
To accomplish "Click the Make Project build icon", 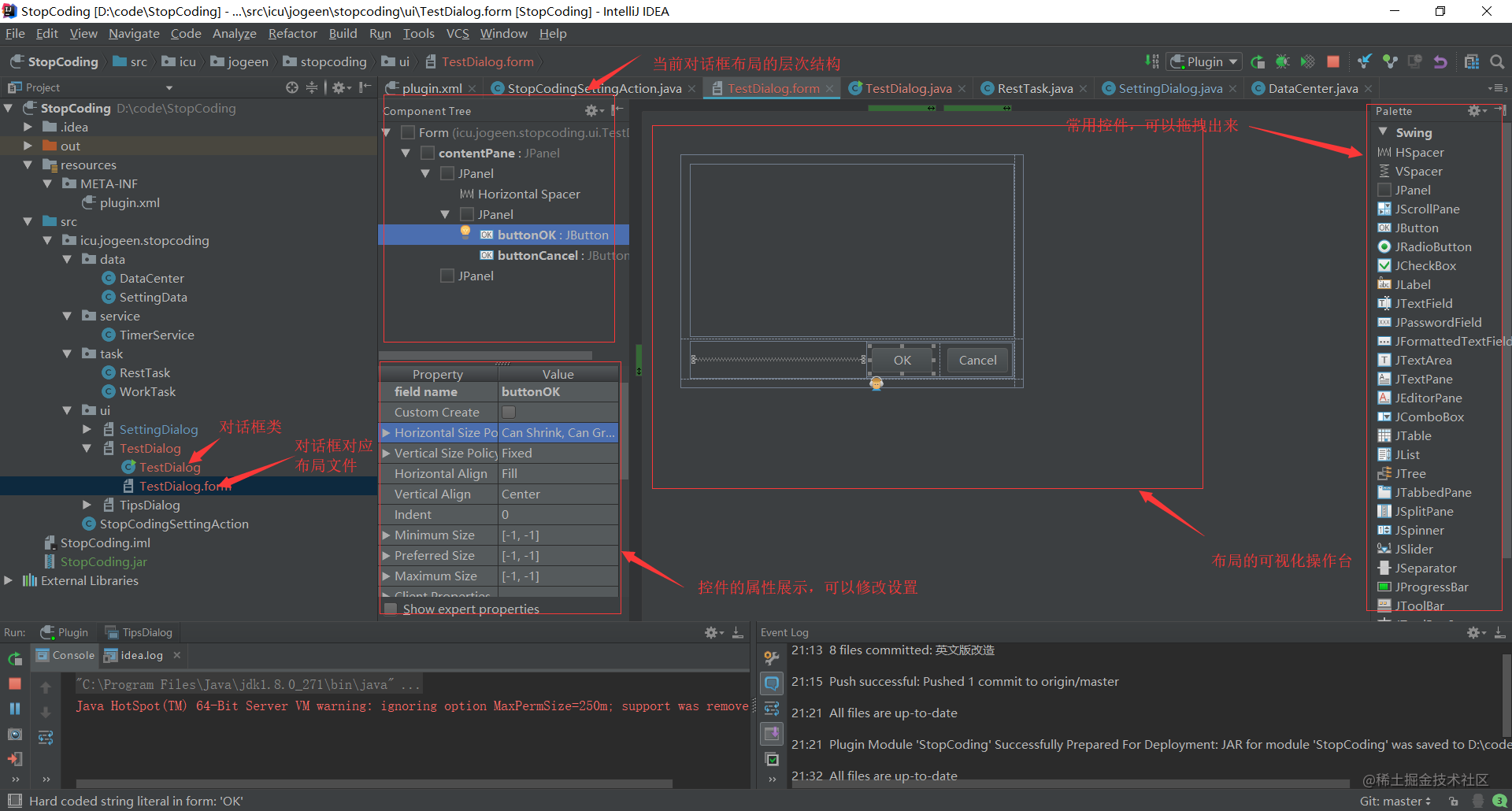I will click(x=1152, y=61).
